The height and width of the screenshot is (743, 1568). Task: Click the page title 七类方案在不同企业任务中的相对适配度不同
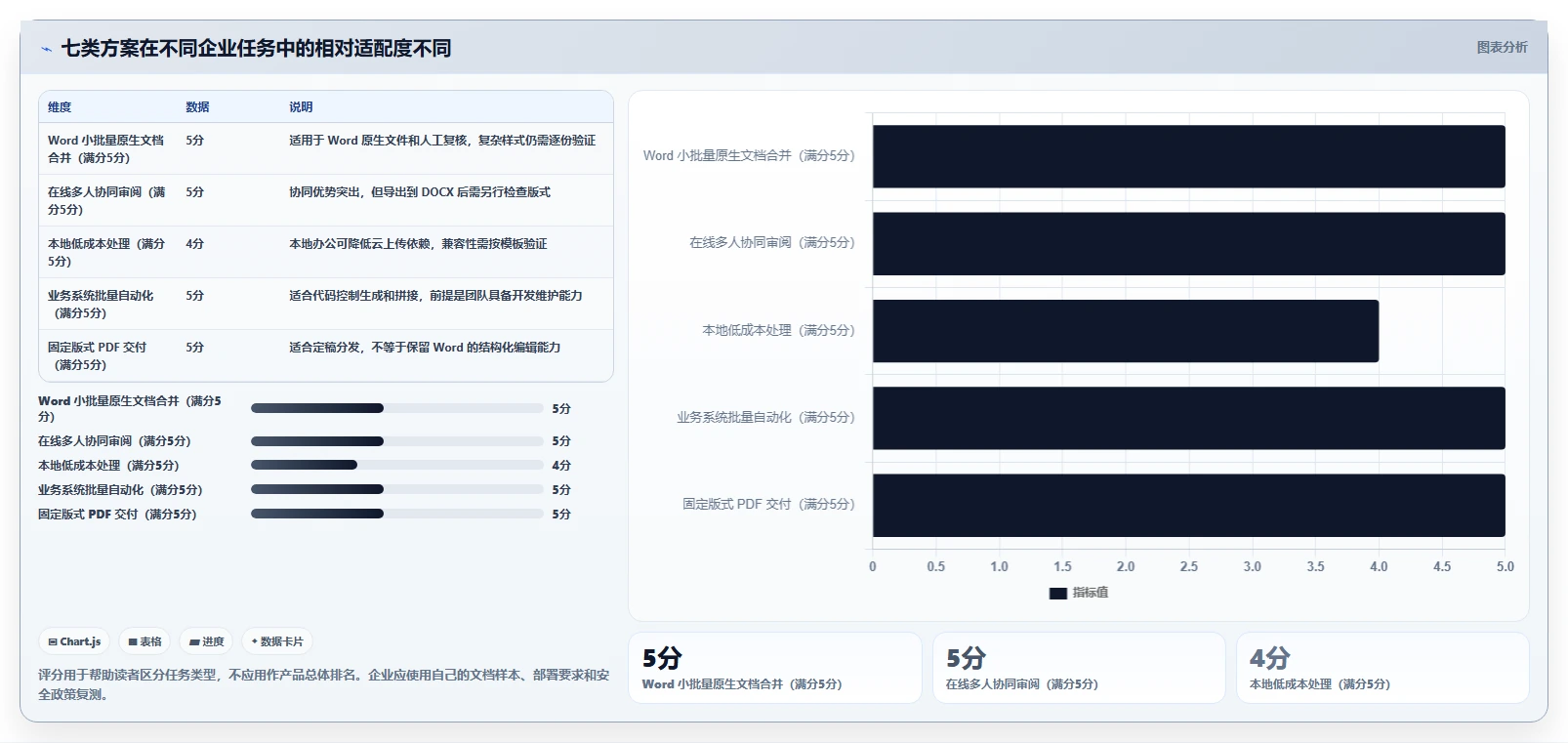(256, 49)
